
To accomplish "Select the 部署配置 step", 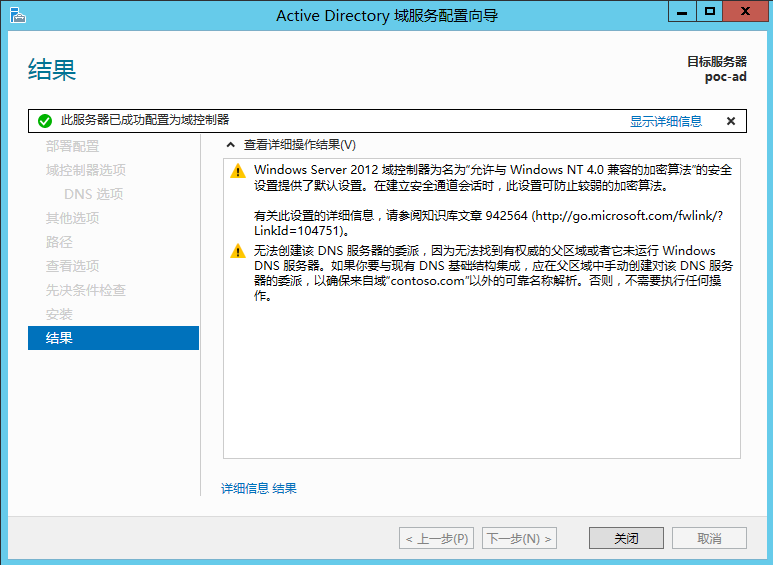I will pyautogui.click(x=72, y=146).
